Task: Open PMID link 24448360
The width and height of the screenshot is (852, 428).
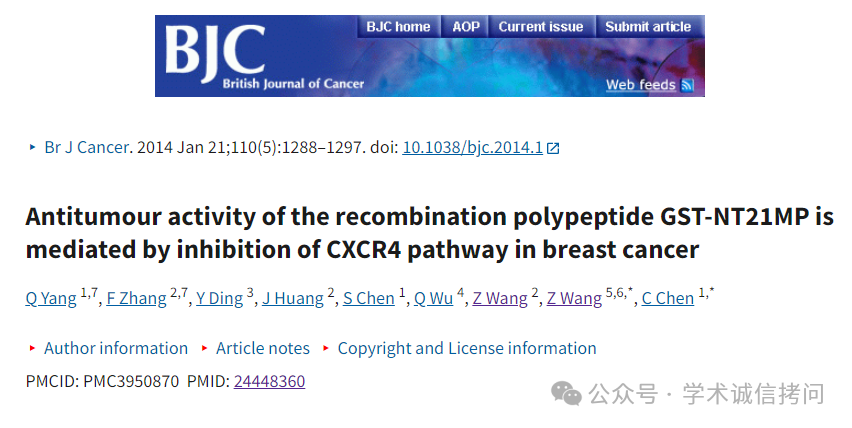Action: [270, 381]
